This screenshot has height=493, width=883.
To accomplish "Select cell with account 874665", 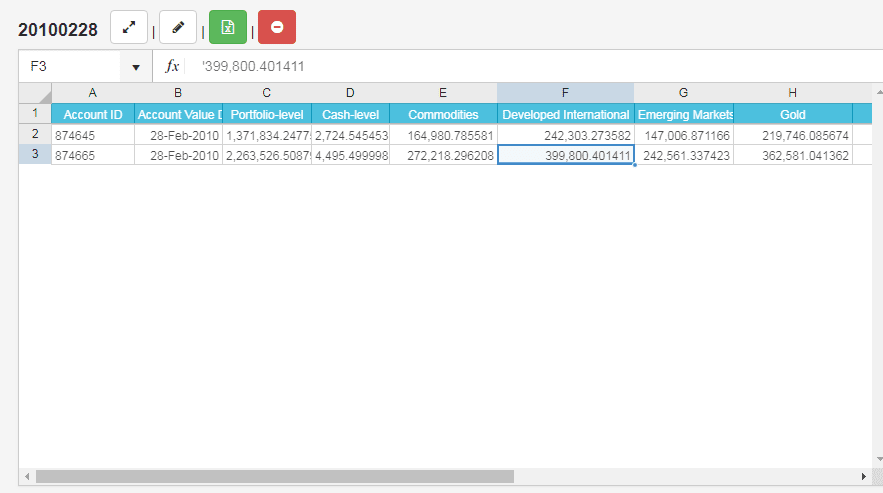I will pos(92,155).
